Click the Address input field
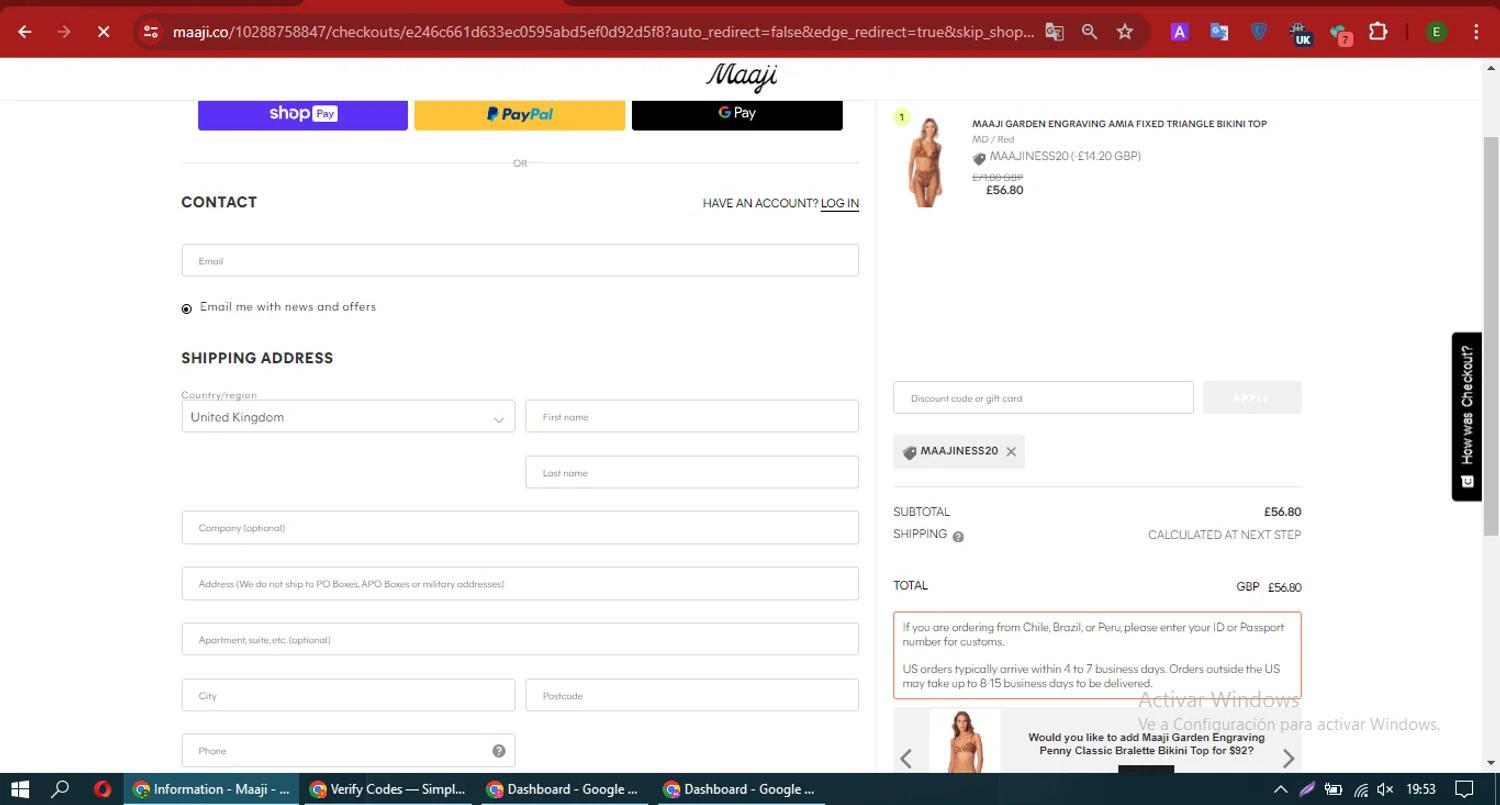Image resolution: width=1500 pixels, height=805 pixels. coord(520,584)
